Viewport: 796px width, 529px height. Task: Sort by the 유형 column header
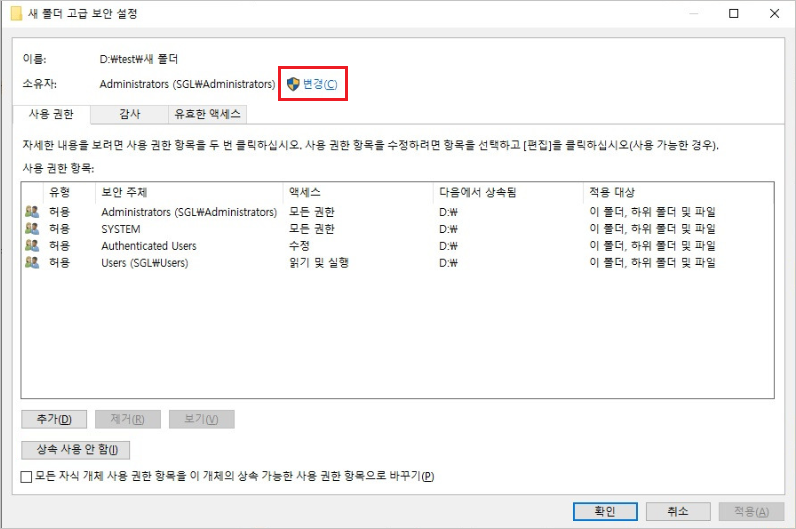(x=70, y=192)
